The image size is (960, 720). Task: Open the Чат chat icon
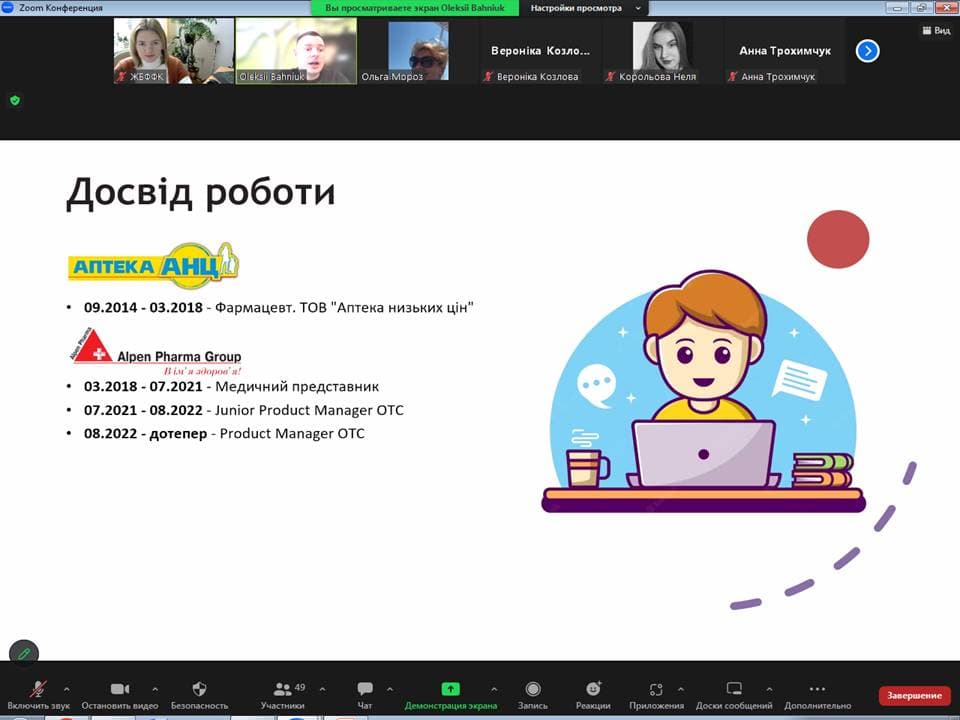(365, 689)
